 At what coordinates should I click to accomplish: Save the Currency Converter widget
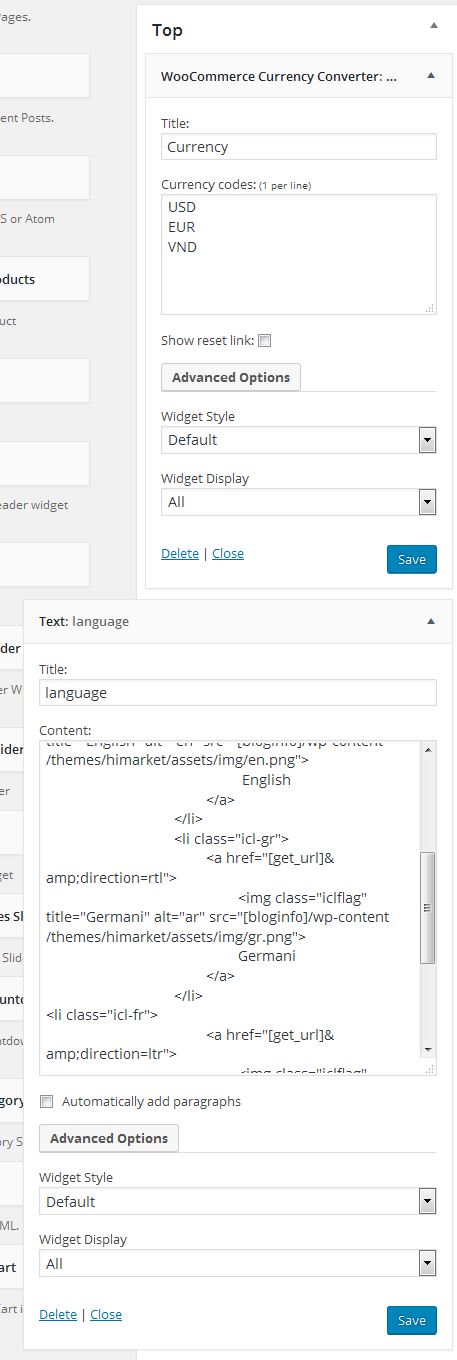click(x=412, y=559)
